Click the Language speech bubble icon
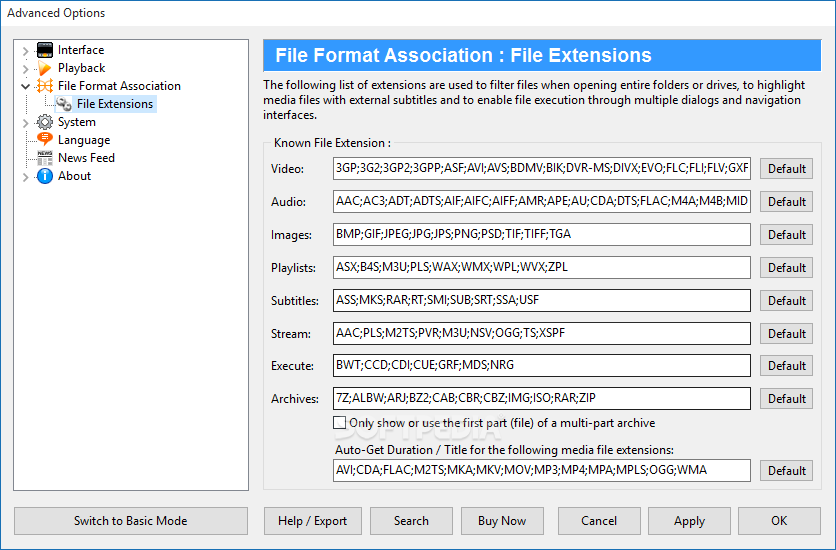Viewport: 836px width, 550px height. point(45,140)
